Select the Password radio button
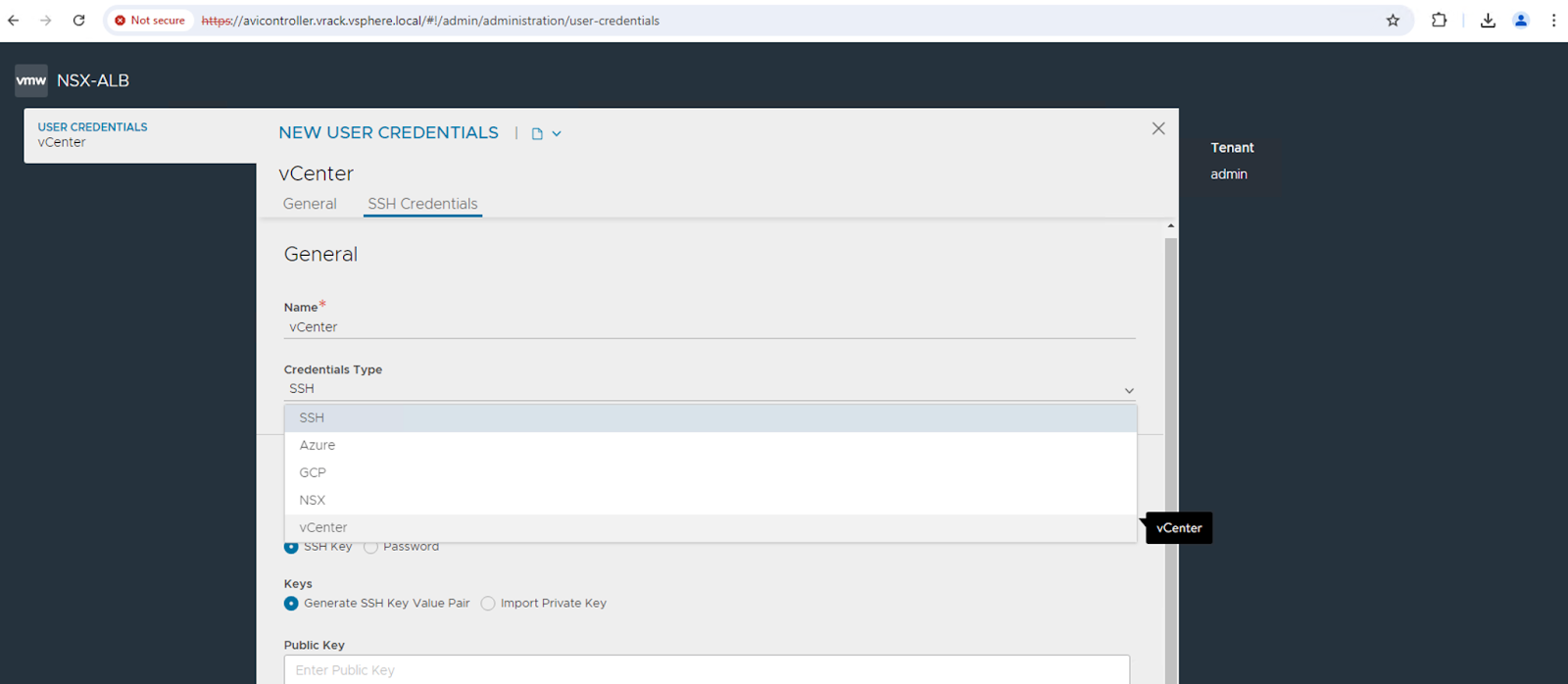This screenshot has width=1568, height=684. tap(370, 547)
